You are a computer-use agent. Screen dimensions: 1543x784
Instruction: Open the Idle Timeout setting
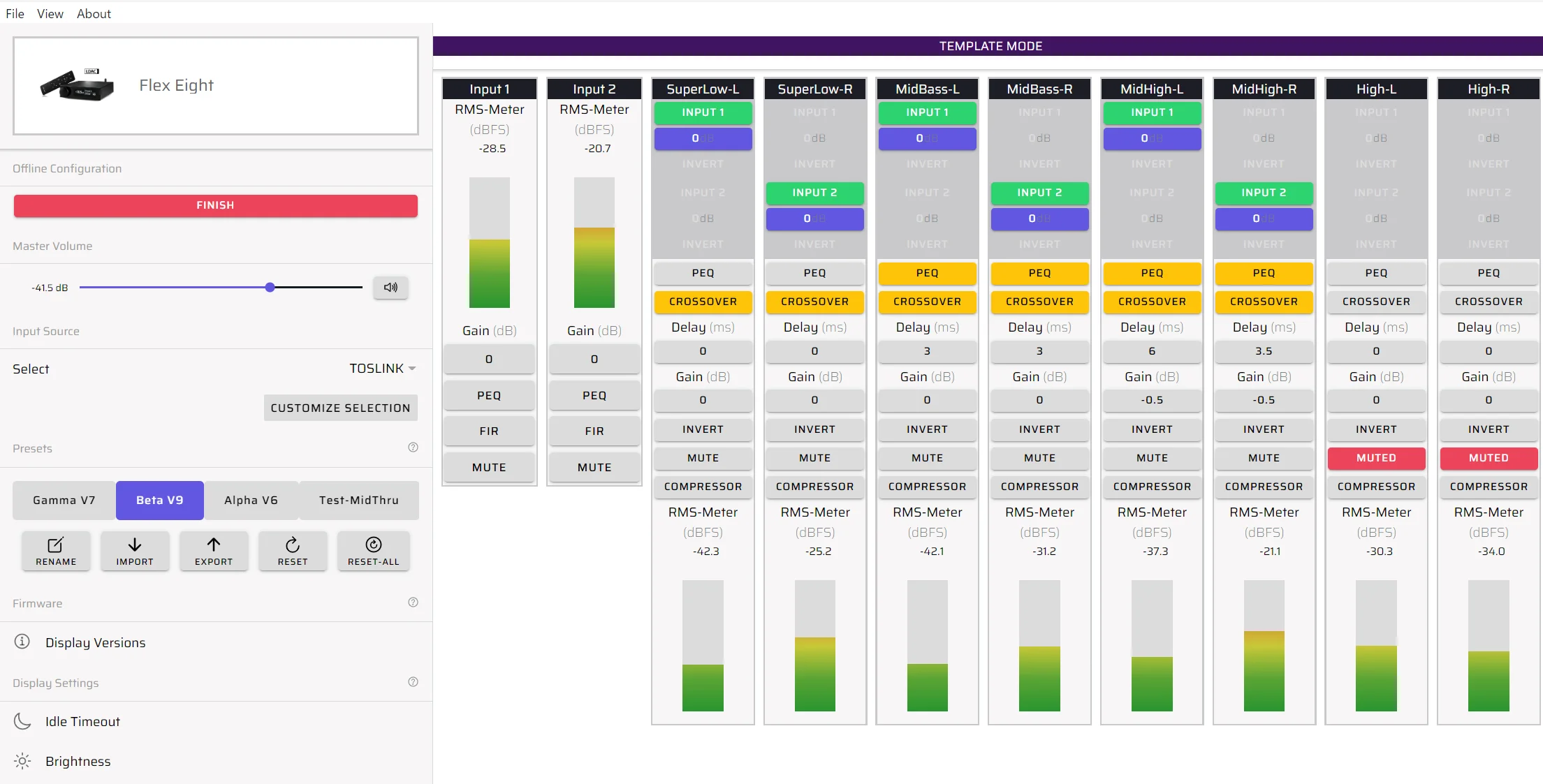[82, 722]
